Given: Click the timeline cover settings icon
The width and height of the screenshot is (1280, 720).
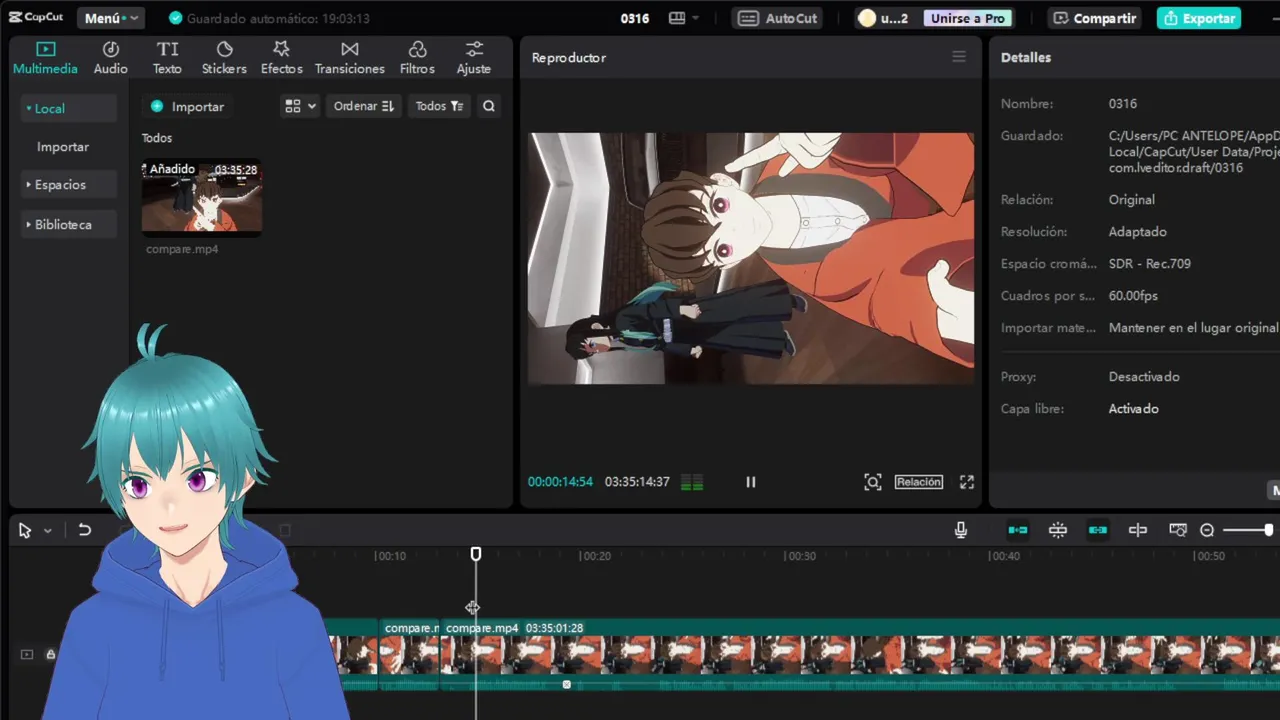Looking at the screenshot, I should point(1178,530).
